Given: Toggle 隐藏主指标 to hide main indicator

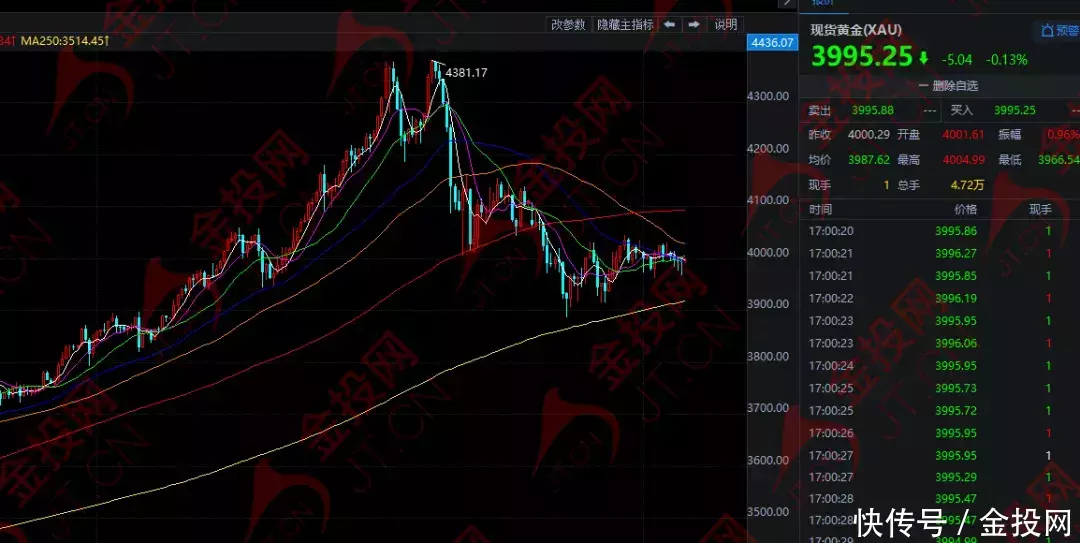Looking at the screenshot, I should click(624, 25).
